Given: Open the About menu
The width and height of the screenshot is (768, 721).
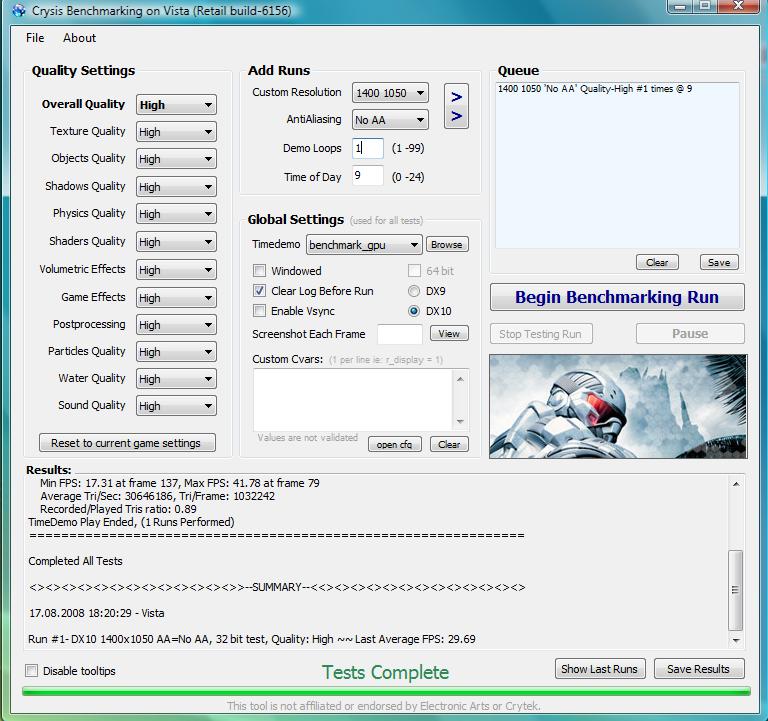Looking at the screenshot, I should [79, 38].
